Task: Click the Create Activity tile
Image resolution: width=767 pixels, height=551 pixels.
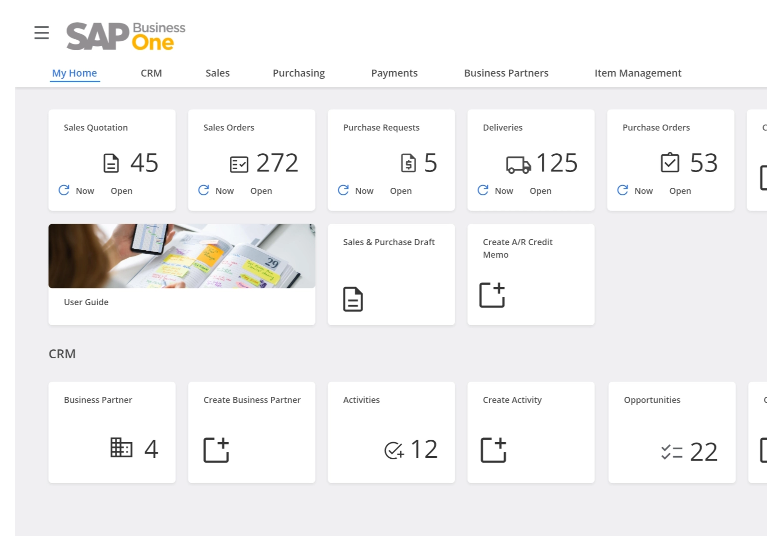Action: (x=531, y=432)
